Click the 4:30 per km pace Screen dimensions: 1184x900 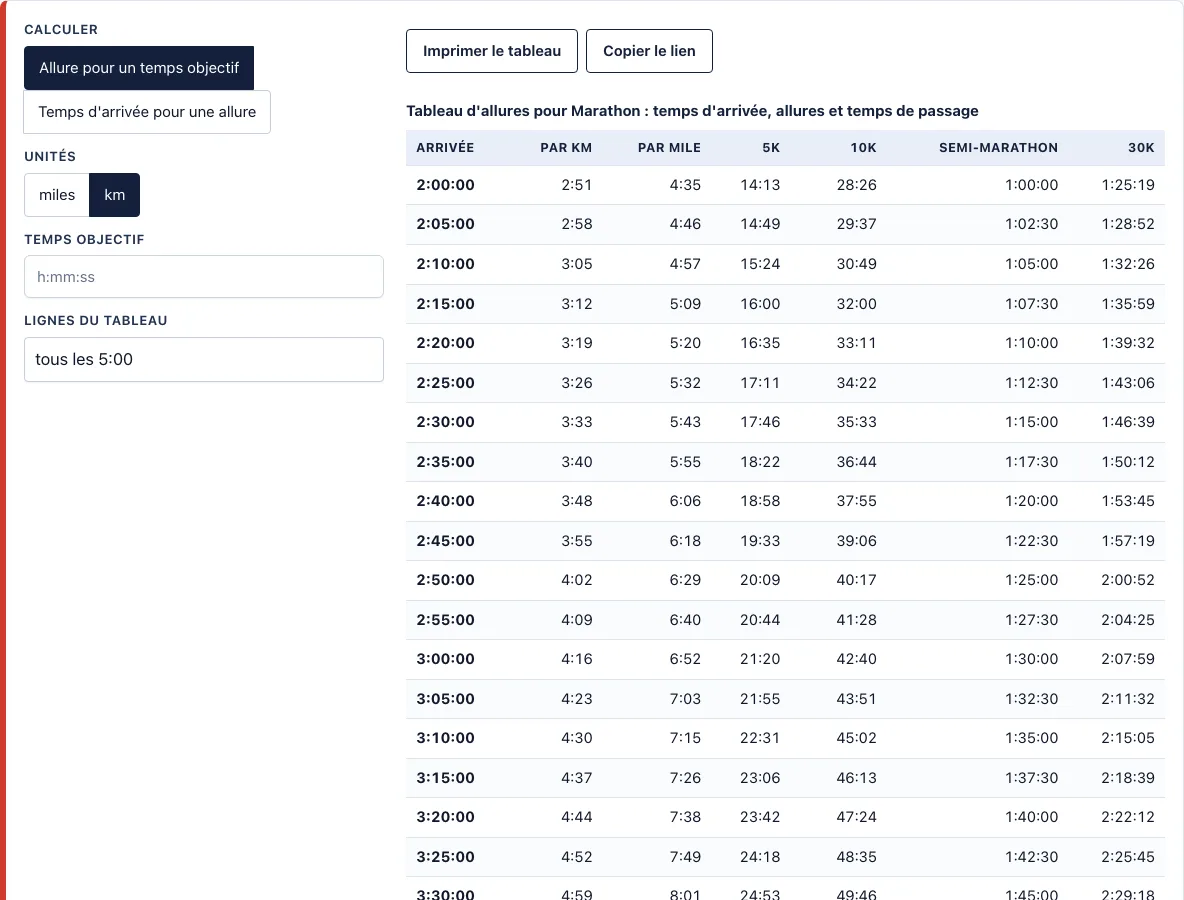pos(577,738)
